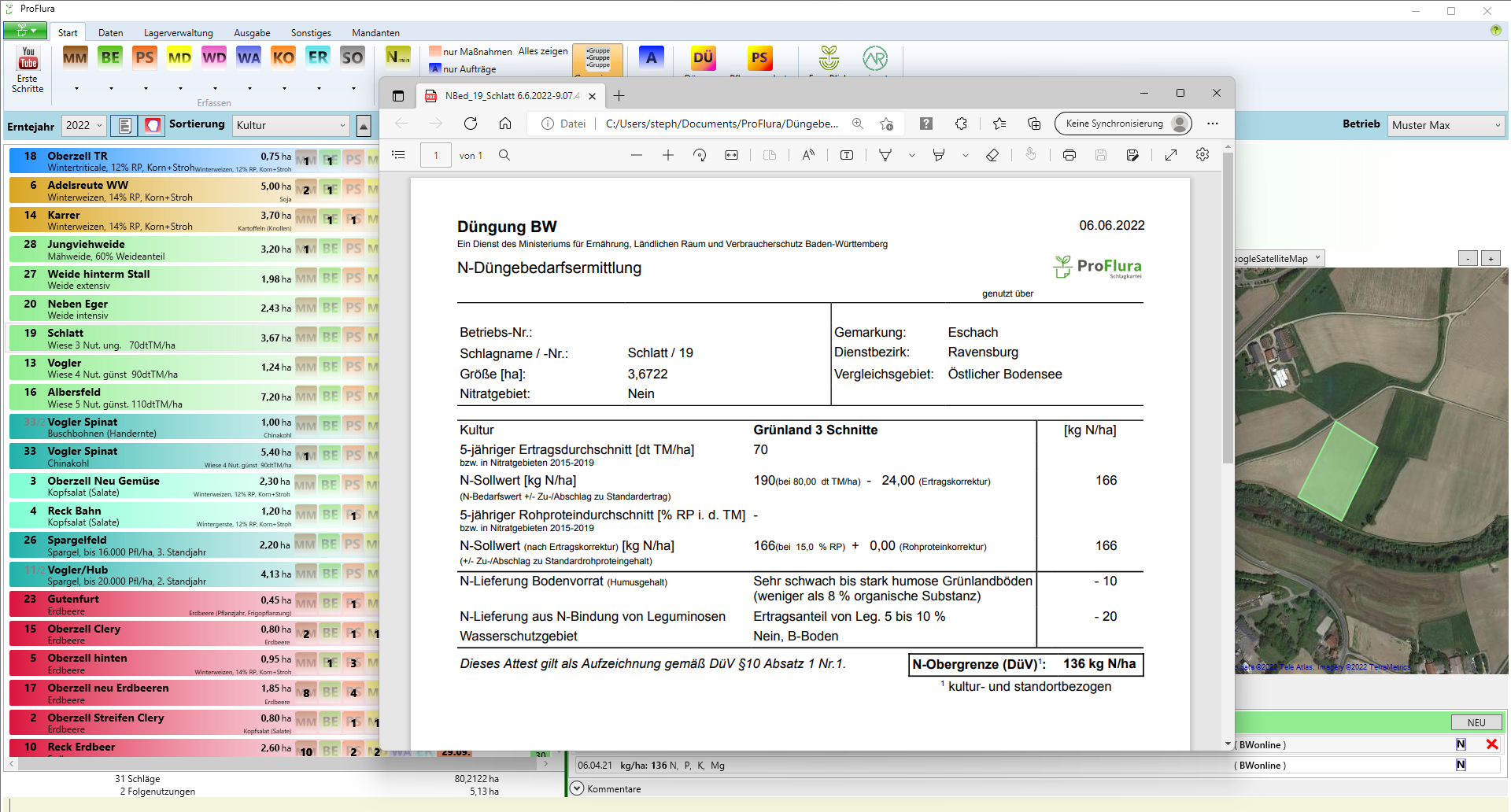
Task: Switch to the Mandanten tab
Action: coord(375,33)
